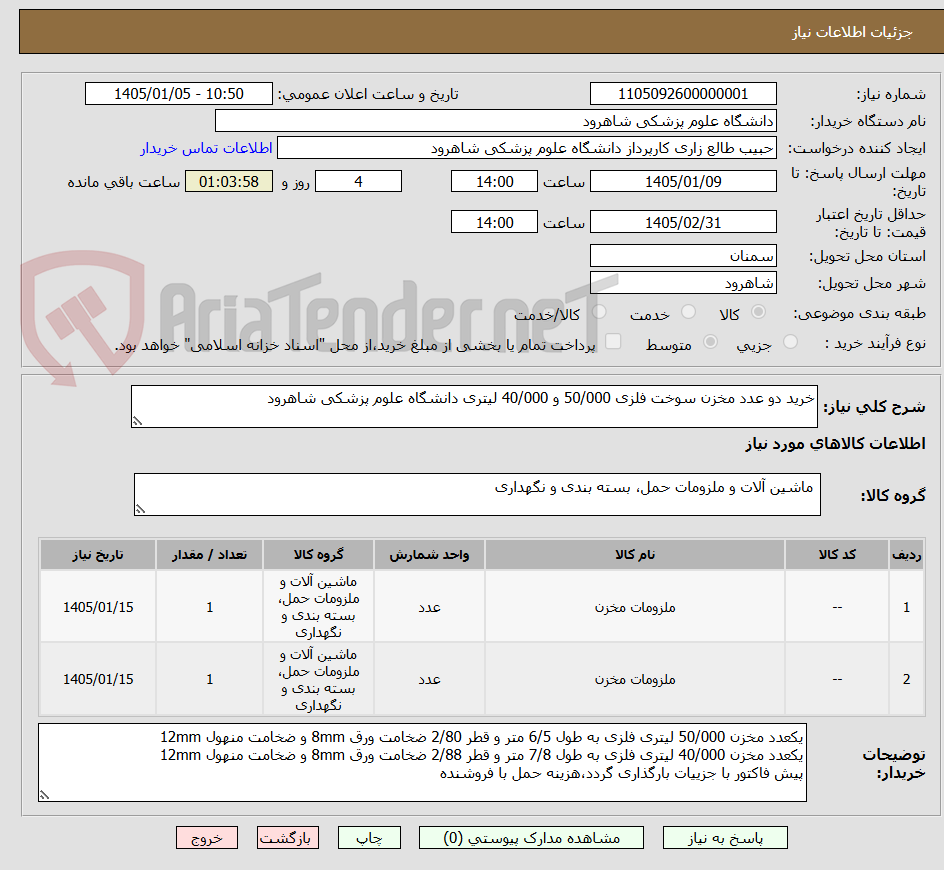Select the کالا/خدمت radio button
Screen dimensions: 944x870
599,312
